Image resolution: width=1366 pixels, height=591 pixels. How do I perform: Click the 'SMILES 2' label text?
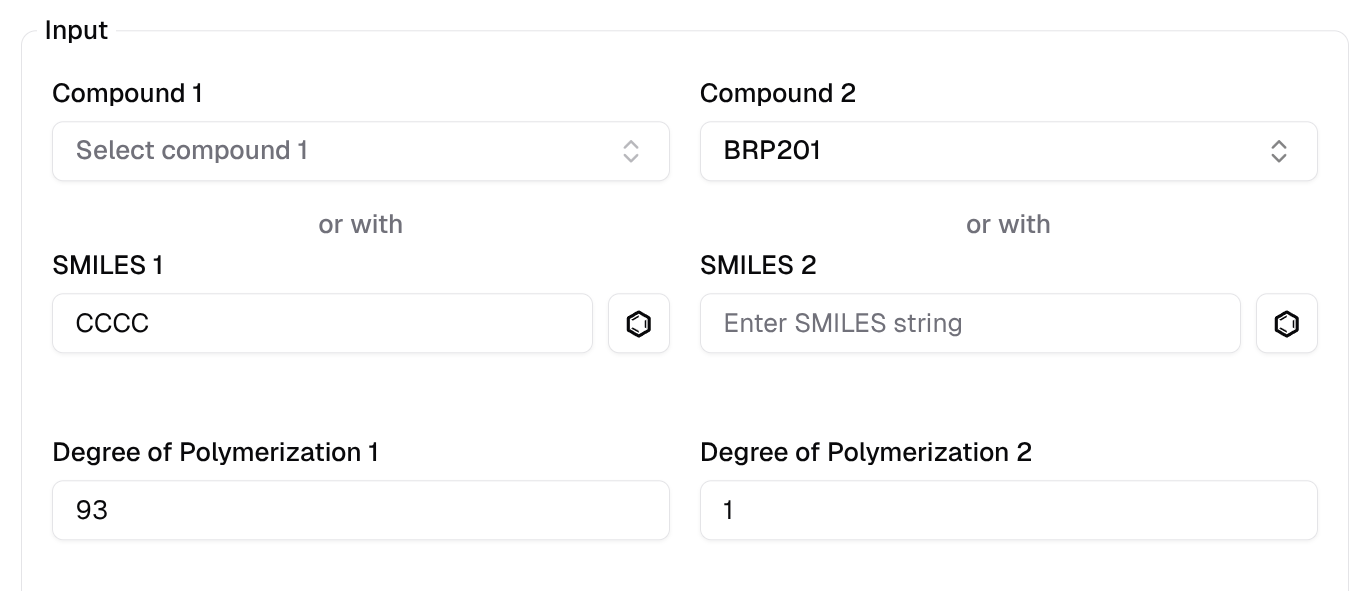pyautogui.click(x=757, y=265)
